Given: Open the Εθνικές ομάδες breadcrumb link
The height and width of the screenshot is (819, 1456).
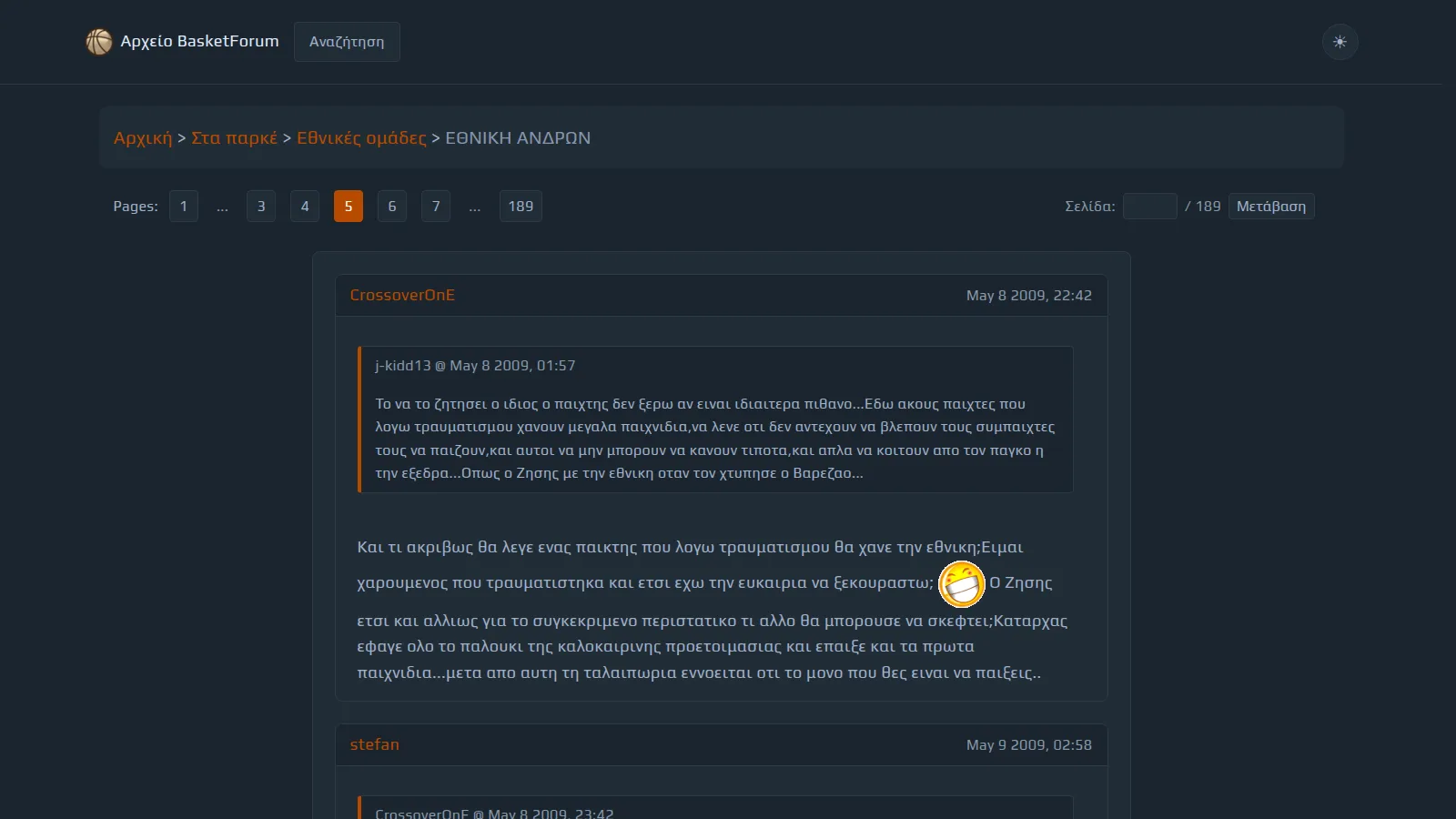Looking at the screenshot, I should (x=361, y=137).
